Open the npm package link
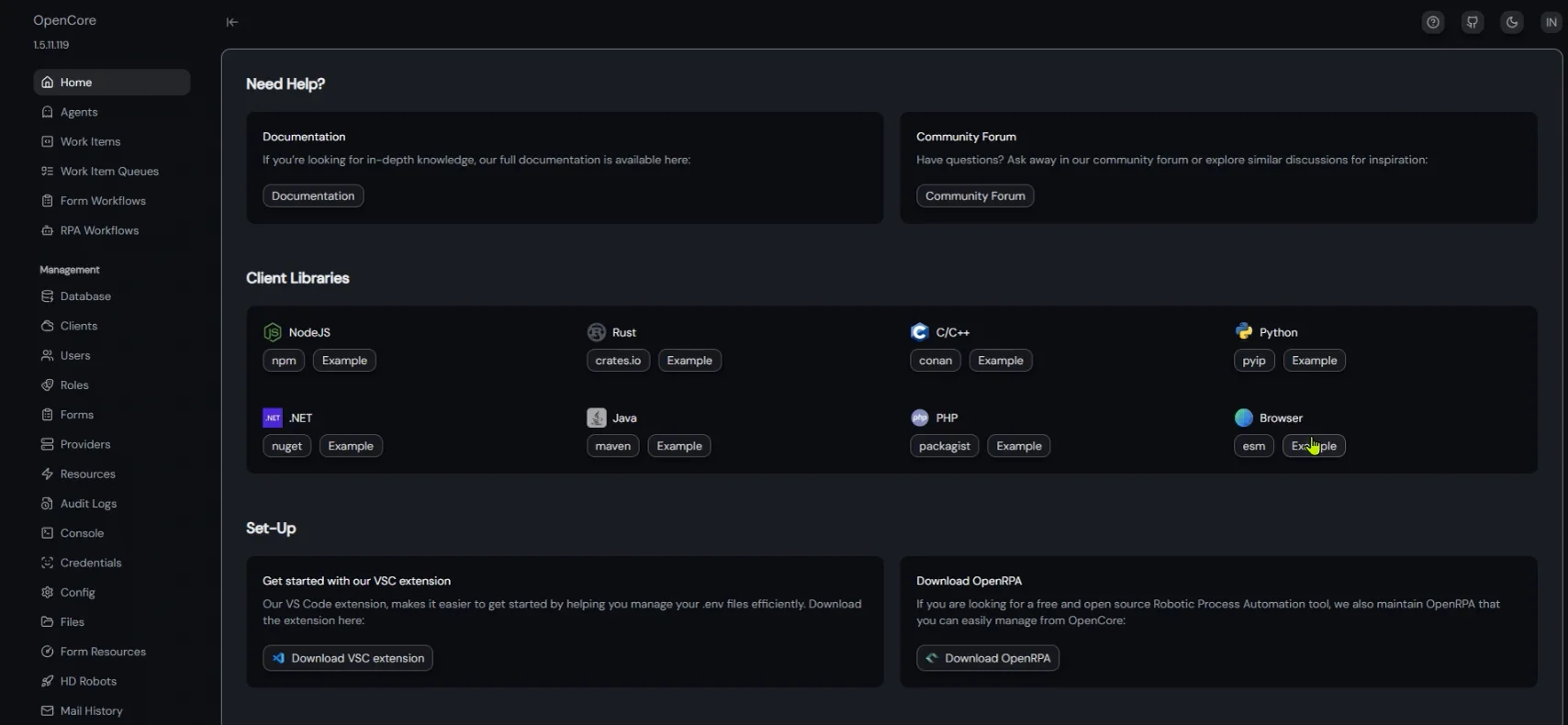Screen dimensions: 1568x725 pos(284,361)
